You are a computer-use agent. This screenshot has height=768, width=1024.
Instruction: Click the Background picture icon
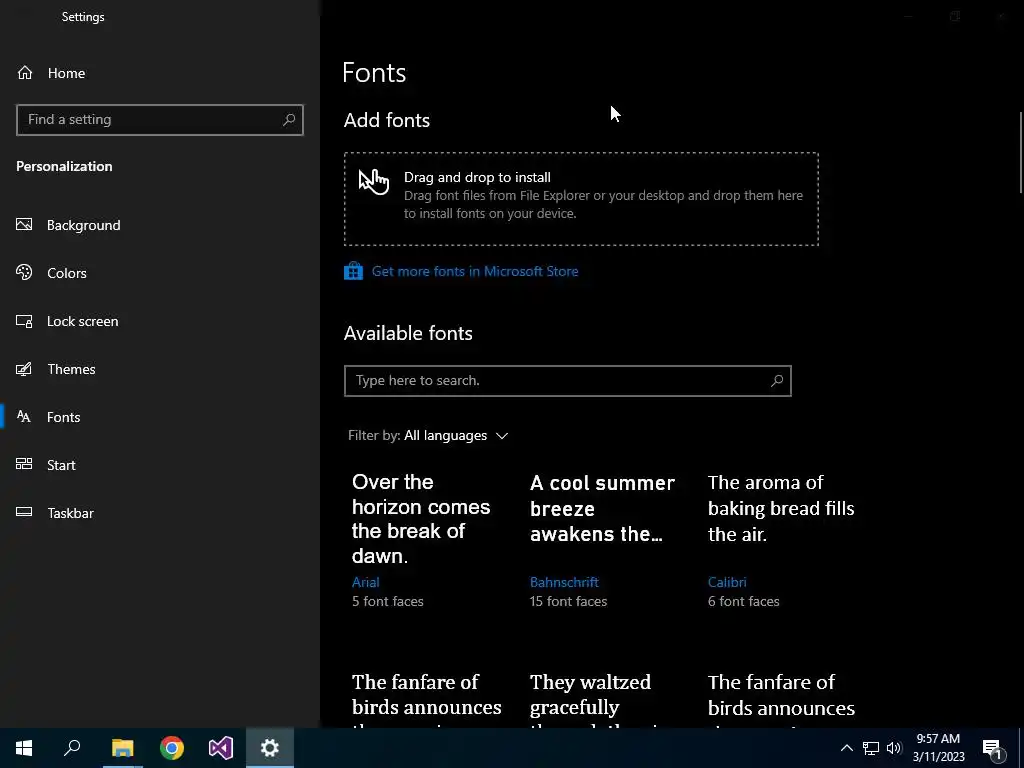pos(24,225)
